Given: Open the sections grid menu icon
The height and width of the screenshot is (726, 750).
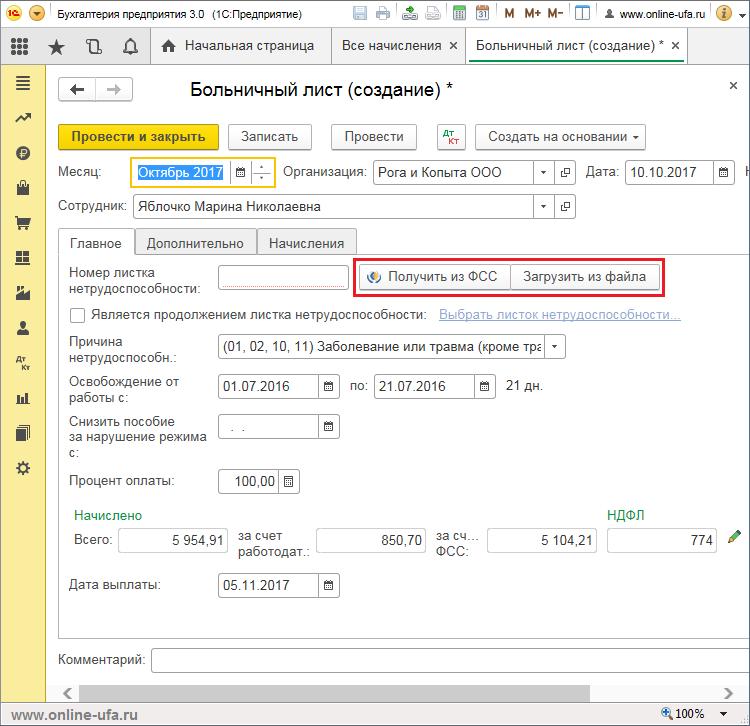Looking at the screenshot, I should click(19, 46).
